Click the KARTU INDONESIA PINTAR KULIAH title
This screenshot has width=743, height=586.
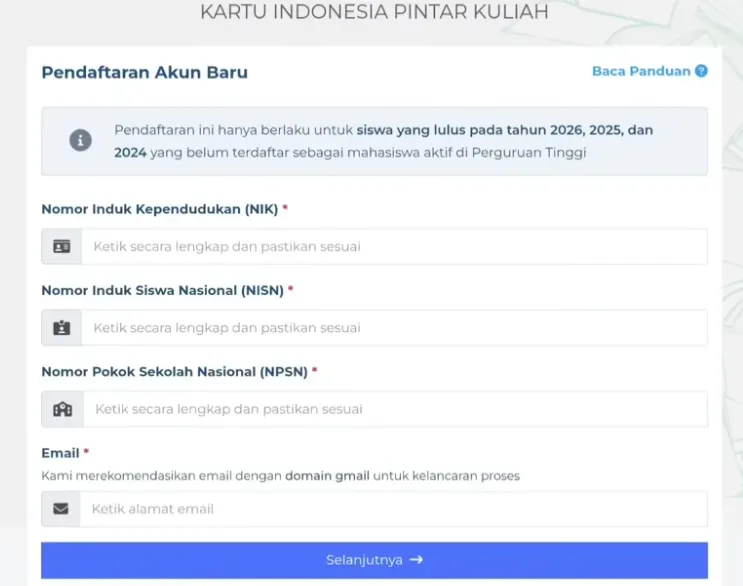[x=374, y=11]
